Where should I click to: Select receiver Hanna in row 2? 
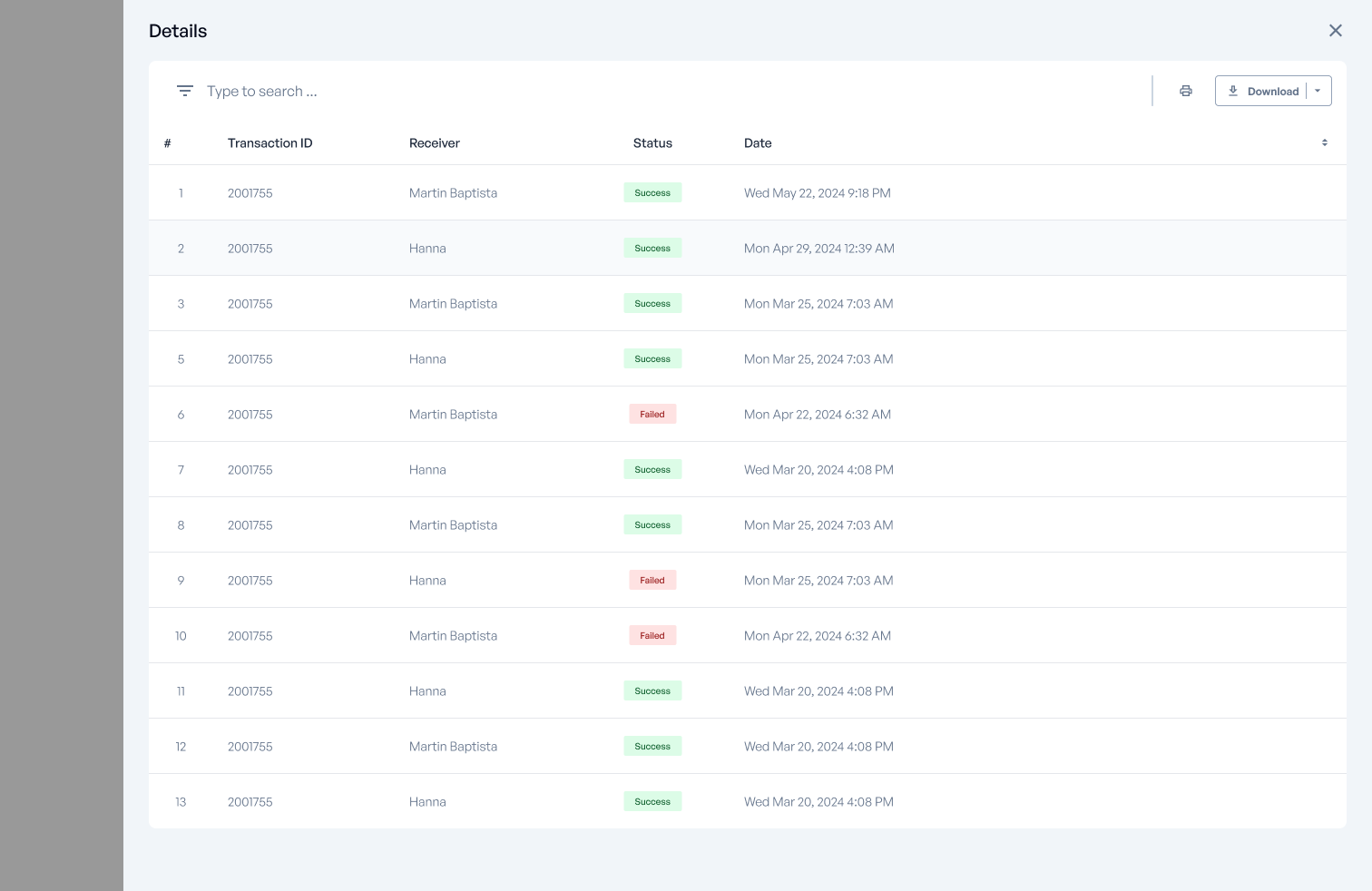[x=427, y=249]
